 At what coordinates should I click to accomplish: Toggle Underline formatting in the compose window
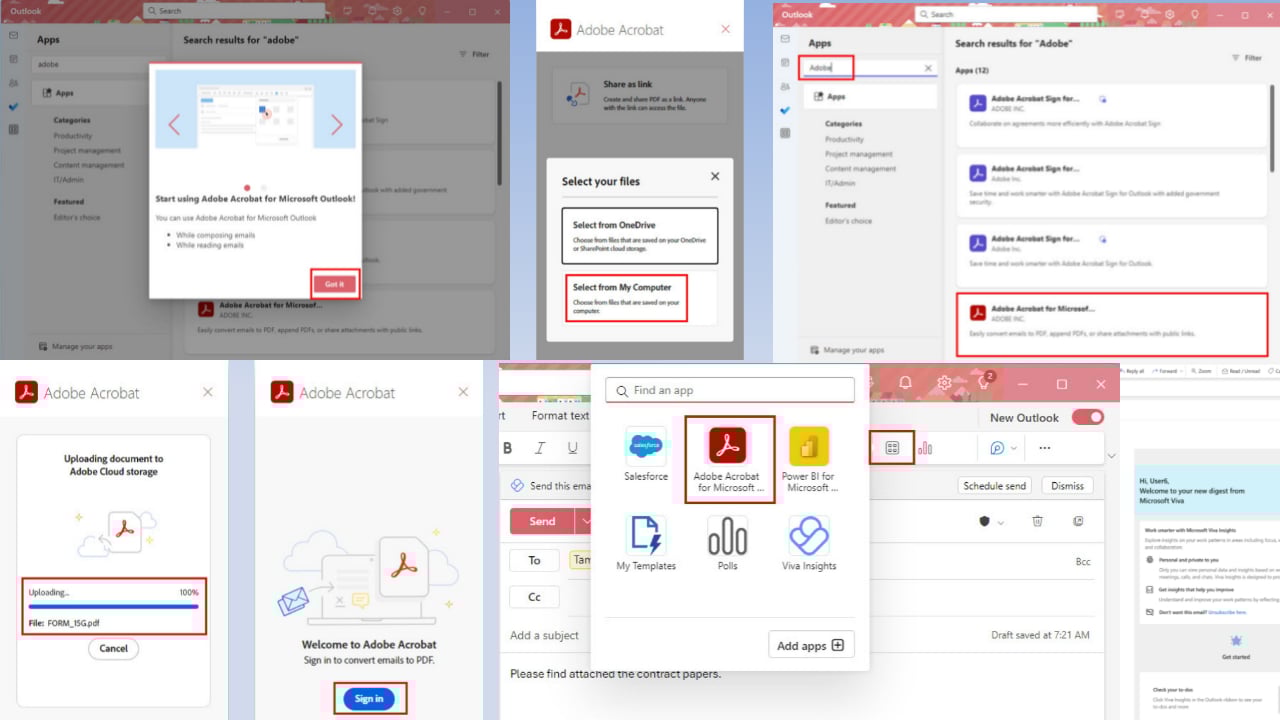tap(573, 448)
